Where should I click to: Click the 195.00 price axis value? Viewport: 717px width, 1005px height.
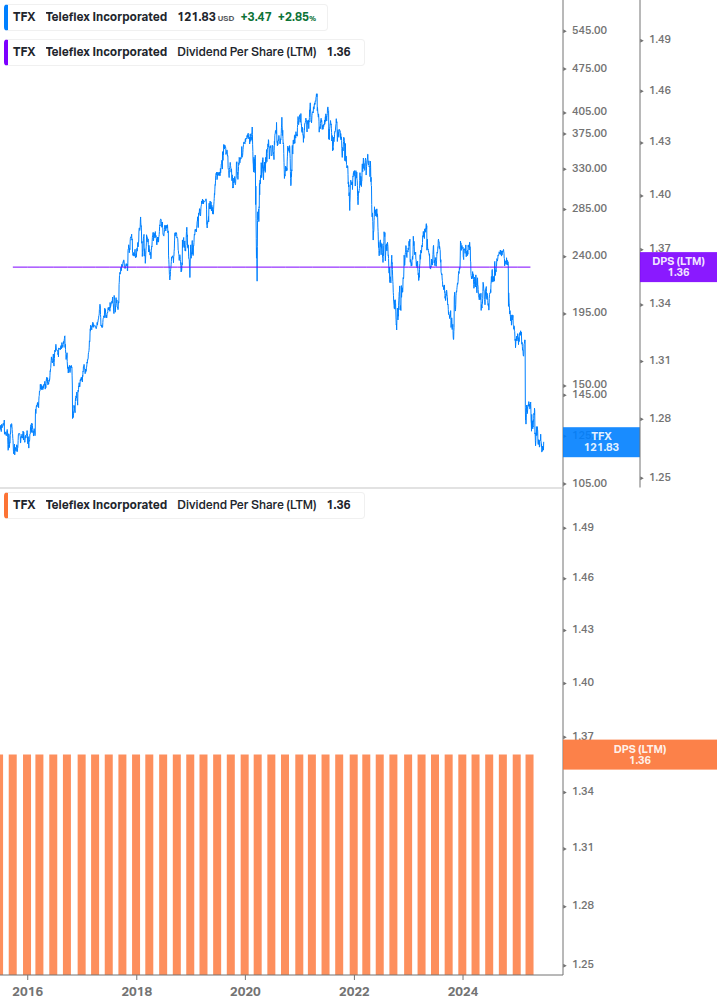(589, 313)
